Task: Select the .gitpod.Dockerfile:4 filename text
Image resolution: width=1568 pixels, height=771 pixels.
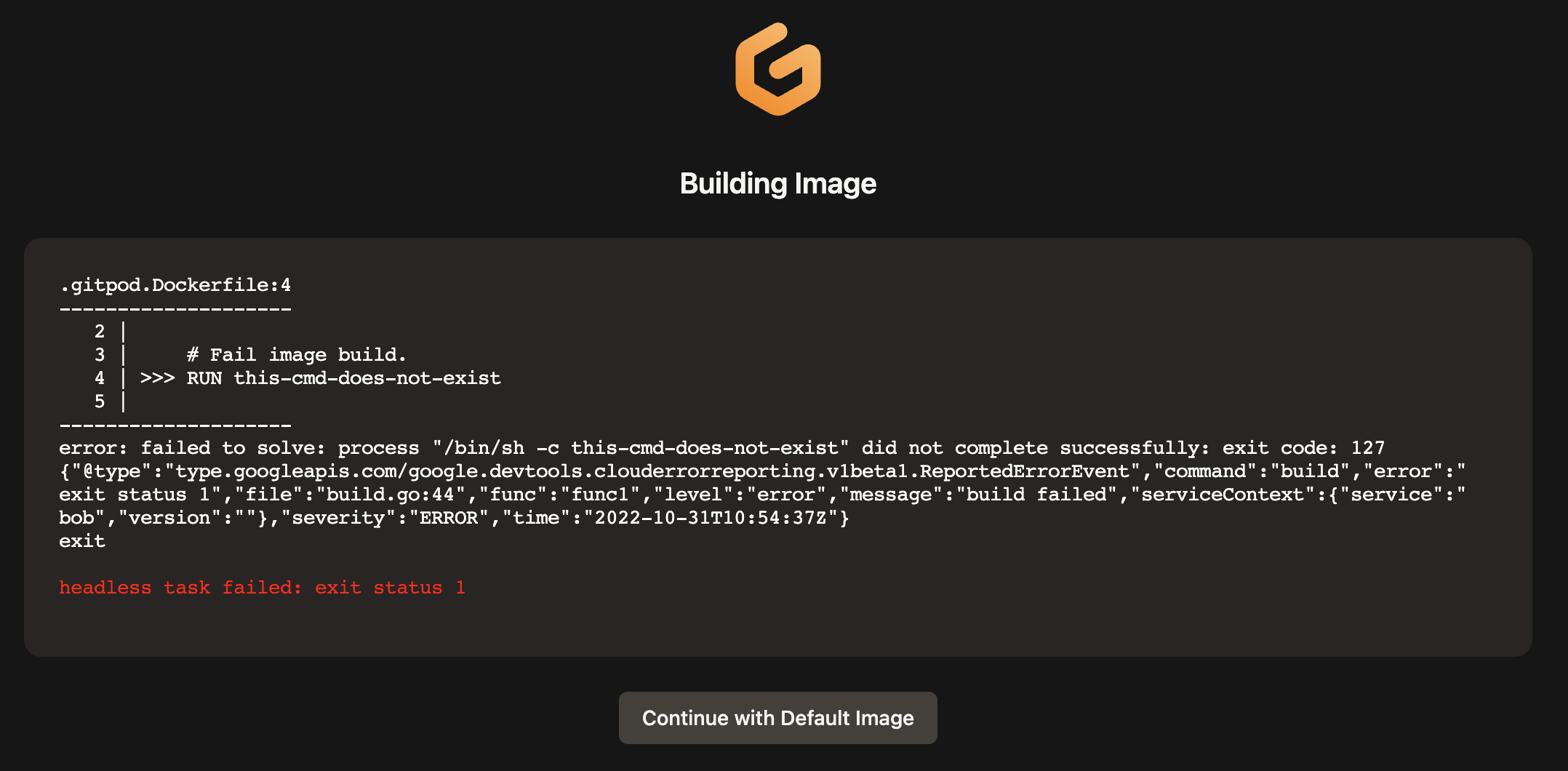Action: point(175,285)
